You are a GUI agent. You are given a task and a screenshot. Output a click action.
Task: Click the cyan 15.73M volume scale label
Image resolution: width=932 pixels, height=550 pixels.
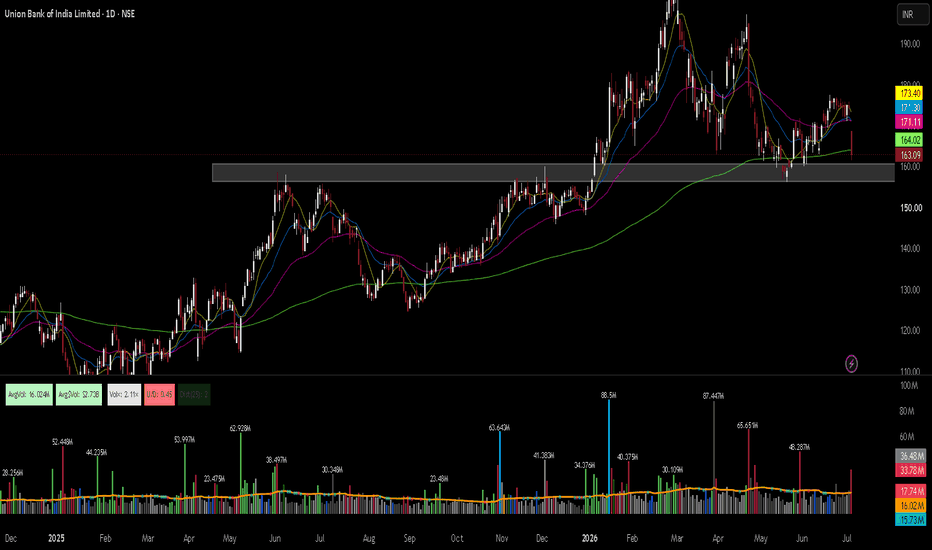(x=911, y=520)
